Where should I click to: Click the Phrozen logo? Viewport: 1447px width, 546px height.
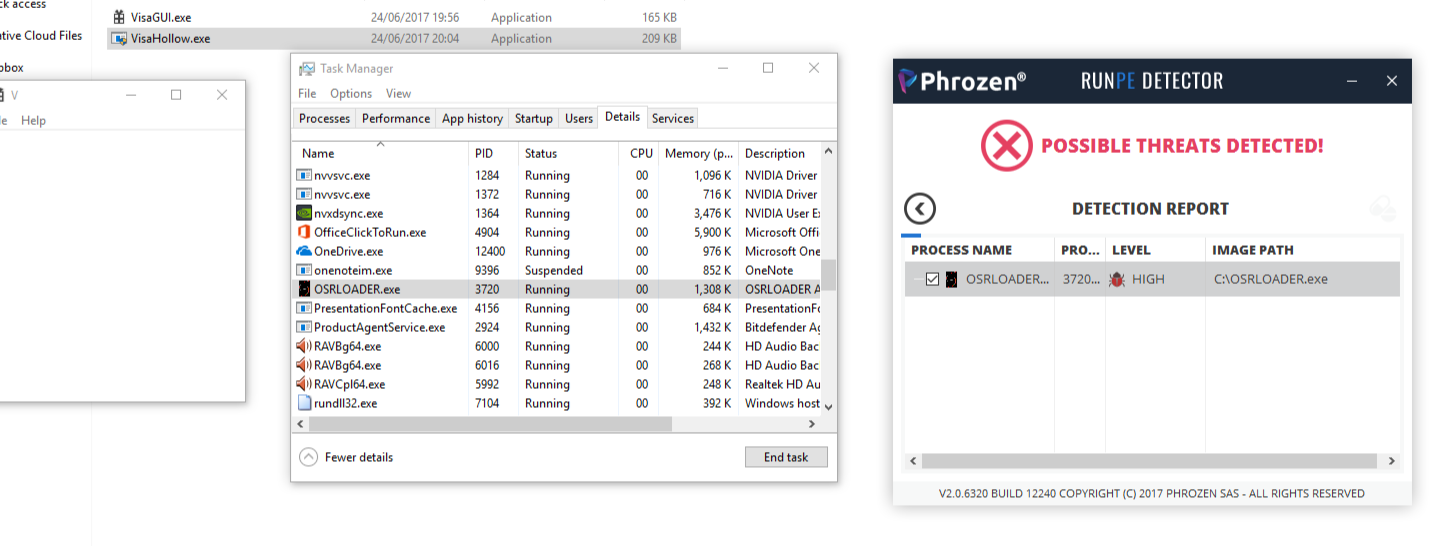pos(961,81)
